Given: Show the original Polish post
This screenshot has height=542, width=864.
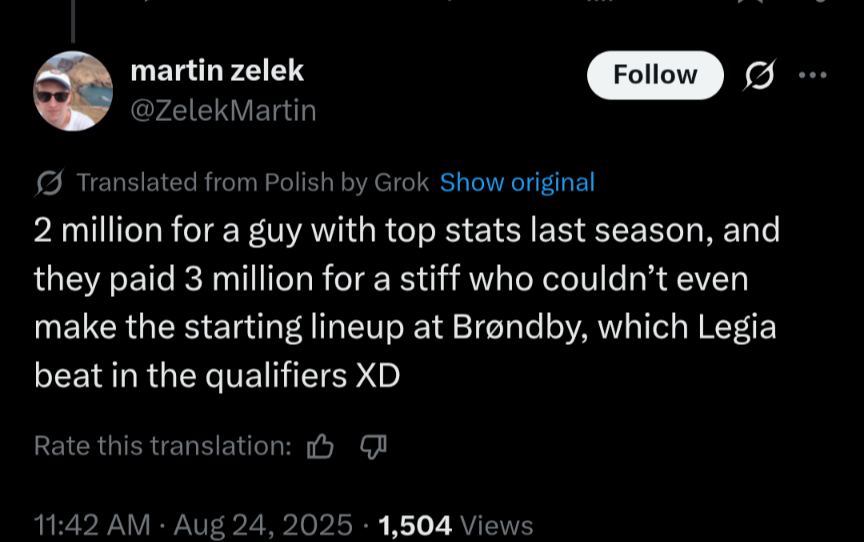Looking at the screenshot, I should tap(517, 182).
